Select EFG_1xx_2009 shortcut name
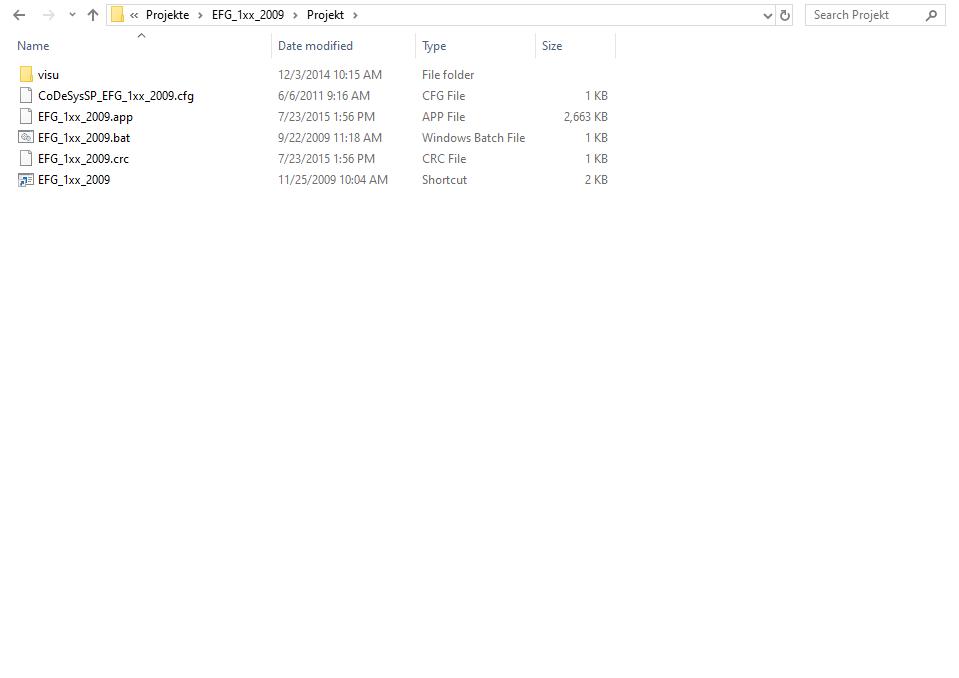The image size is (959, 678). (x=74, y=180)
